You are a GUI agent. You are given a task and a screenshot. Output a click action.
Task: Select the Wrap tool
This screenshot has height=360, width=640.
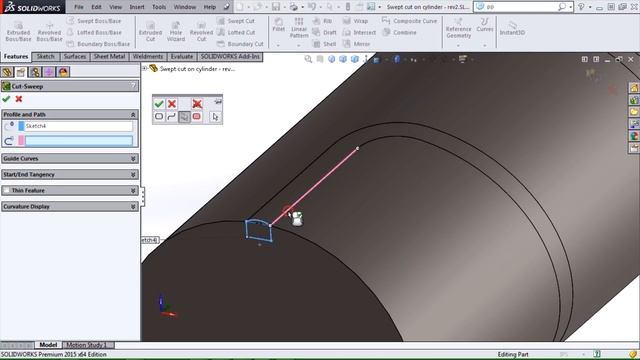point(356,21)
